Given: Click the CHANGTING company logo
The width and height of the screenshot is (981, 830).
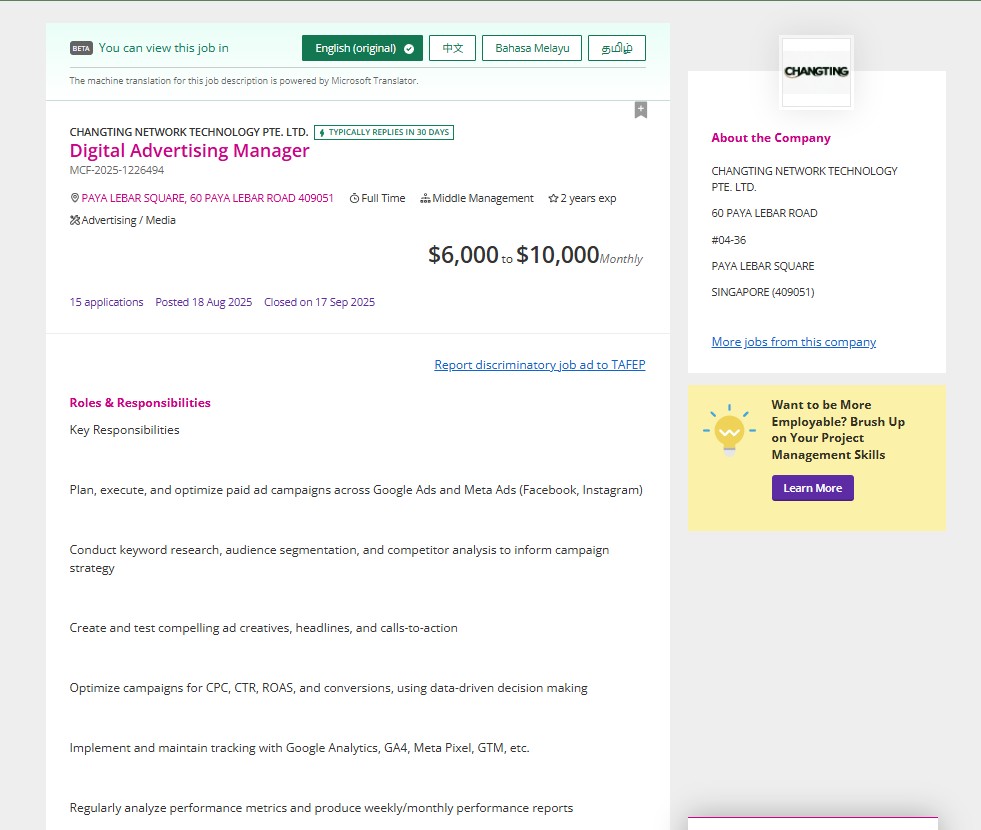Looking at the screenshot, I should 816,72.
